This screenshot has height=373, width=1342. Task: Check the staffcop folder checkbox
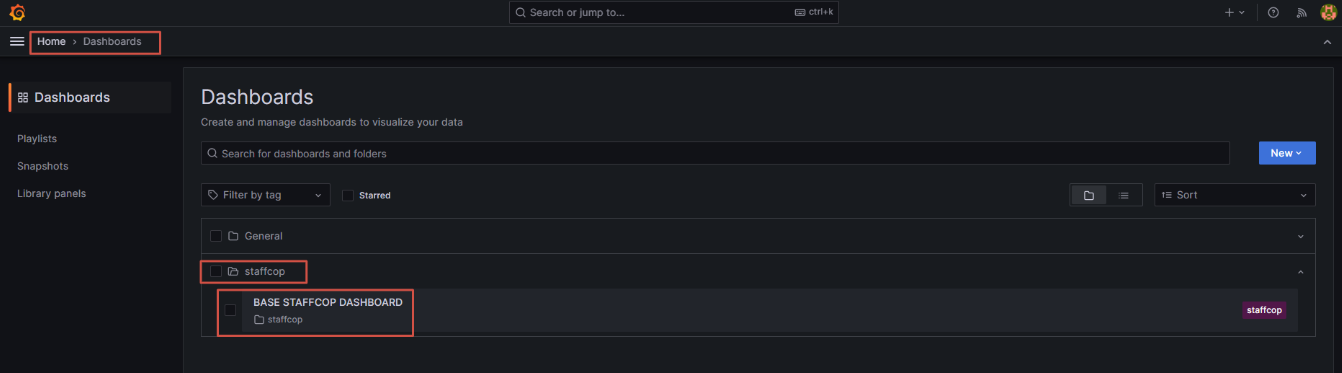tap(216, 271)
